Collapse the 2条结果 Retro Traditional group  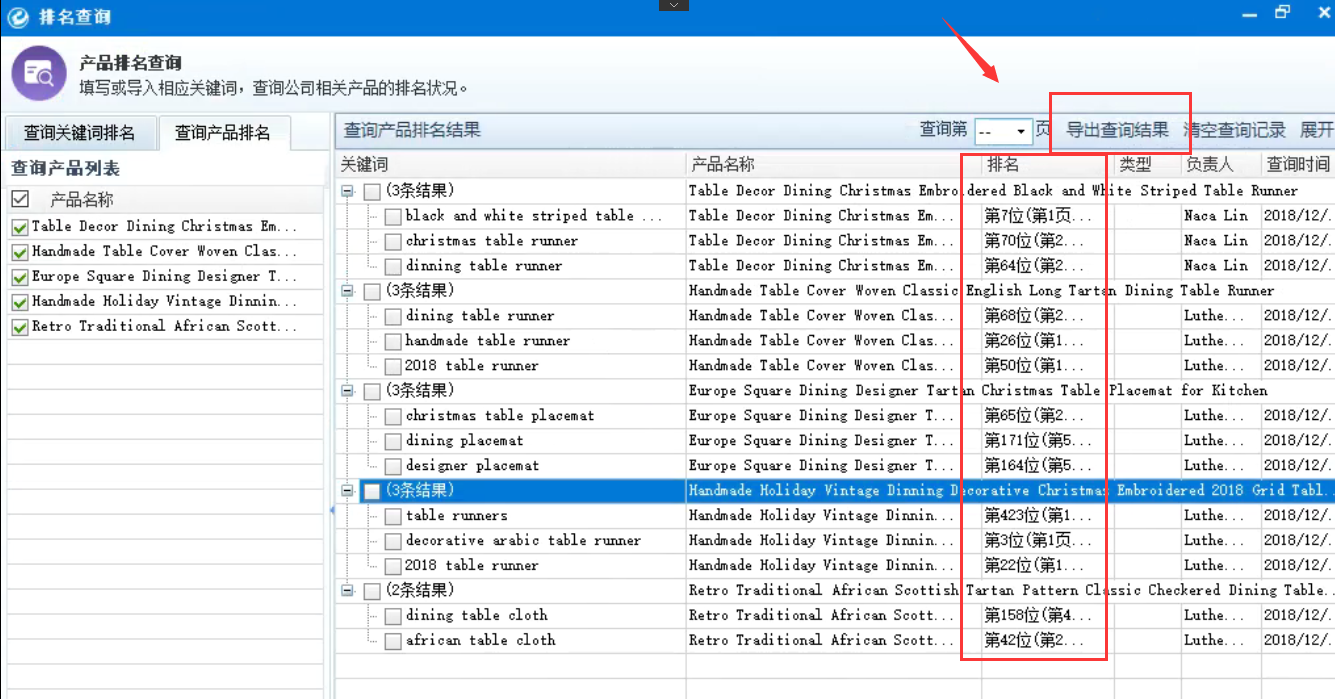[x=348, y=591]
